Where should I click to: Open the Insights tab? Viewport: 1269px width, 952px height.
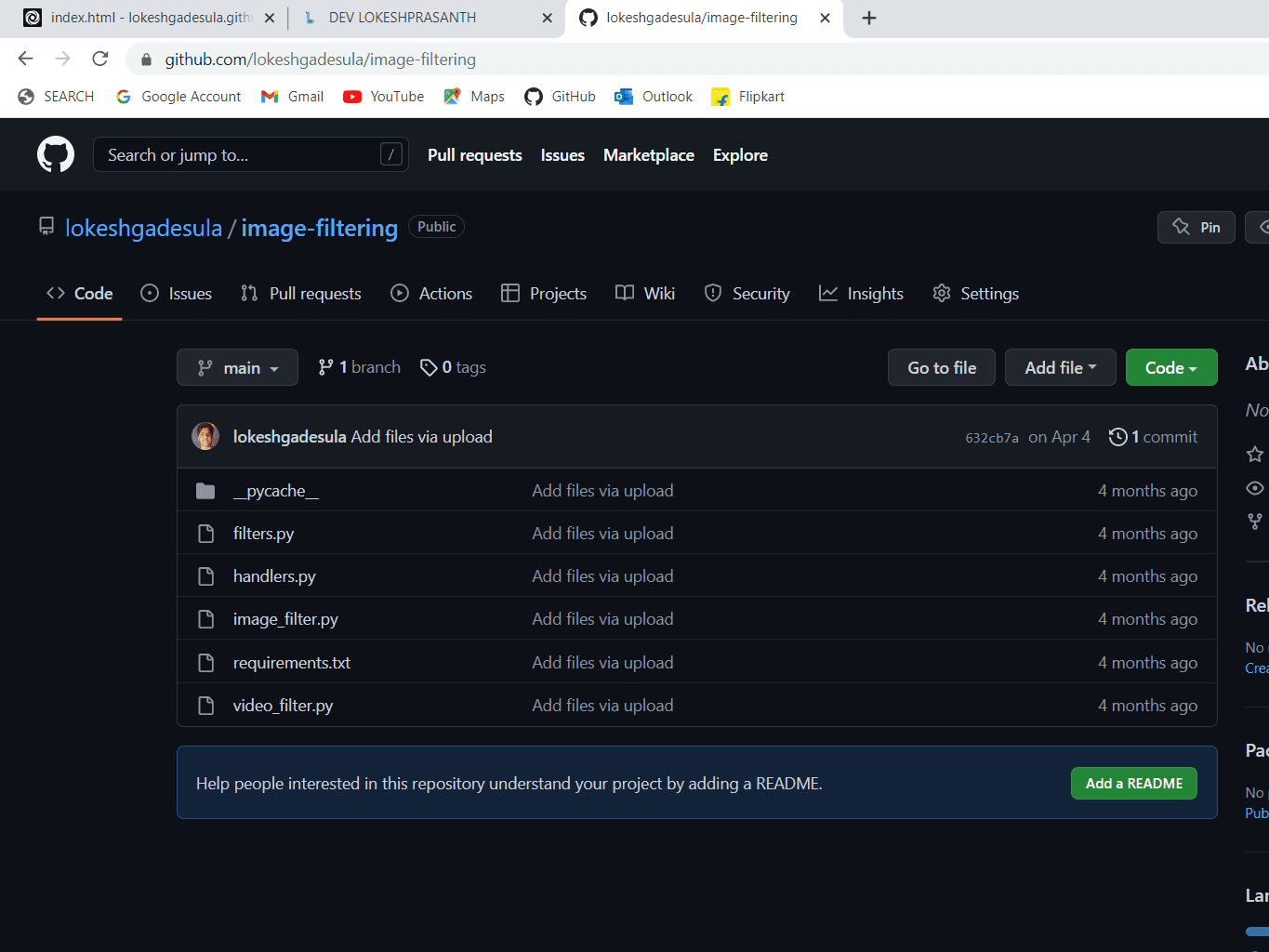[861, 293]
